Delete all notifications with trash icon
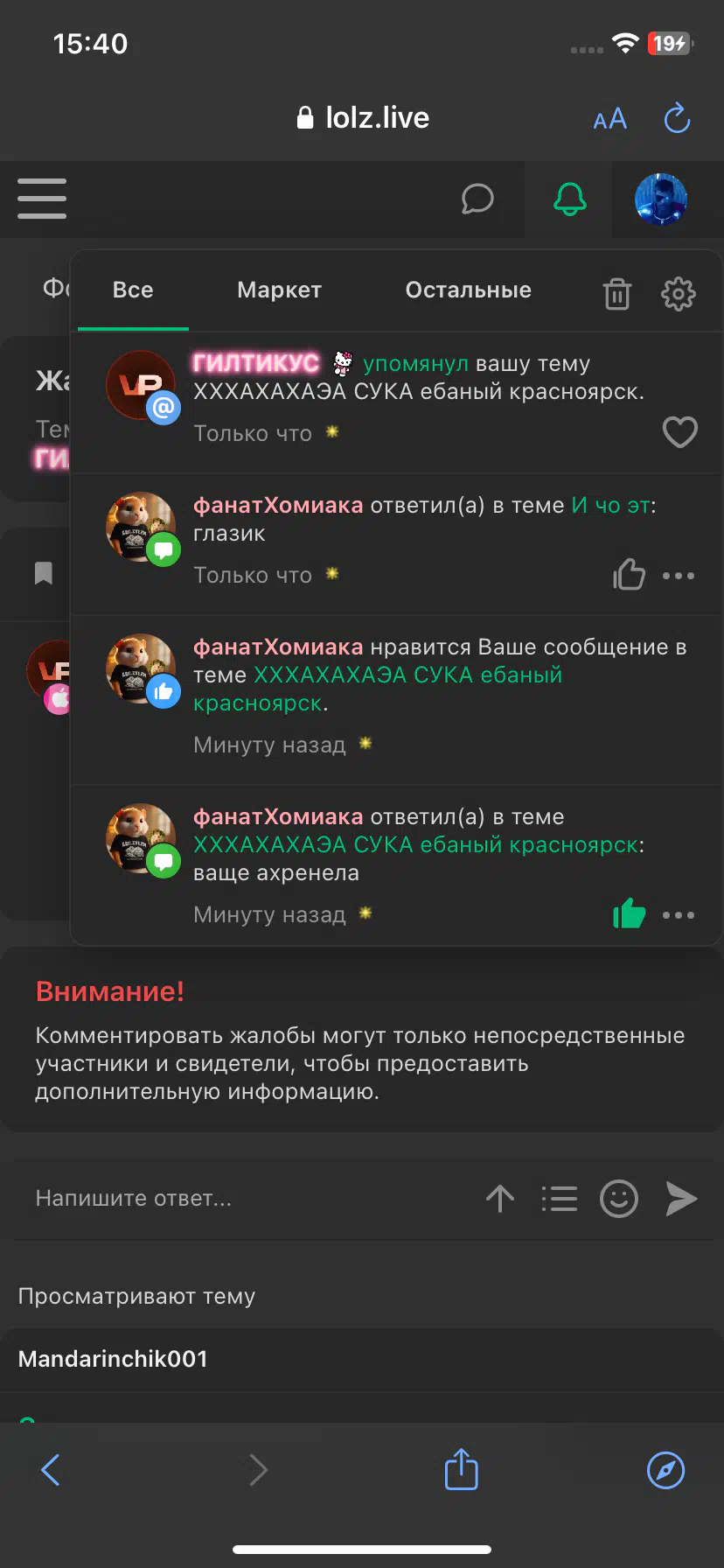This screenshot has height=1568, width=724. (617, 294)
